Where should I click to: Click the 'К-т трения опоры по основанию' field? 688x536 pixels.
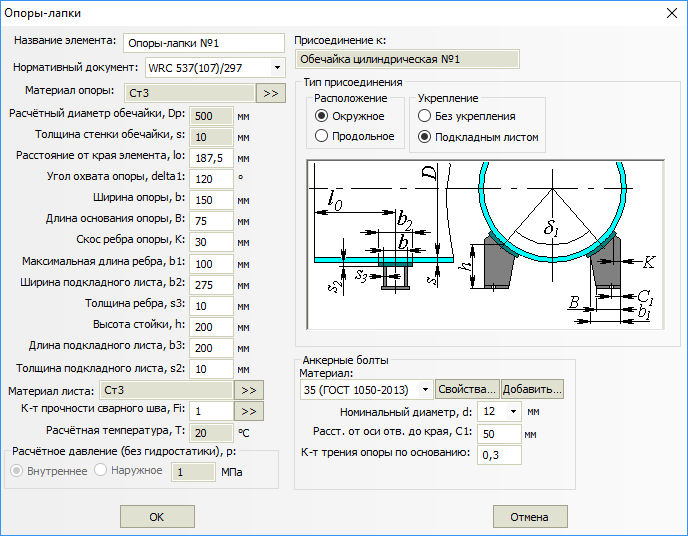[499, 455]
